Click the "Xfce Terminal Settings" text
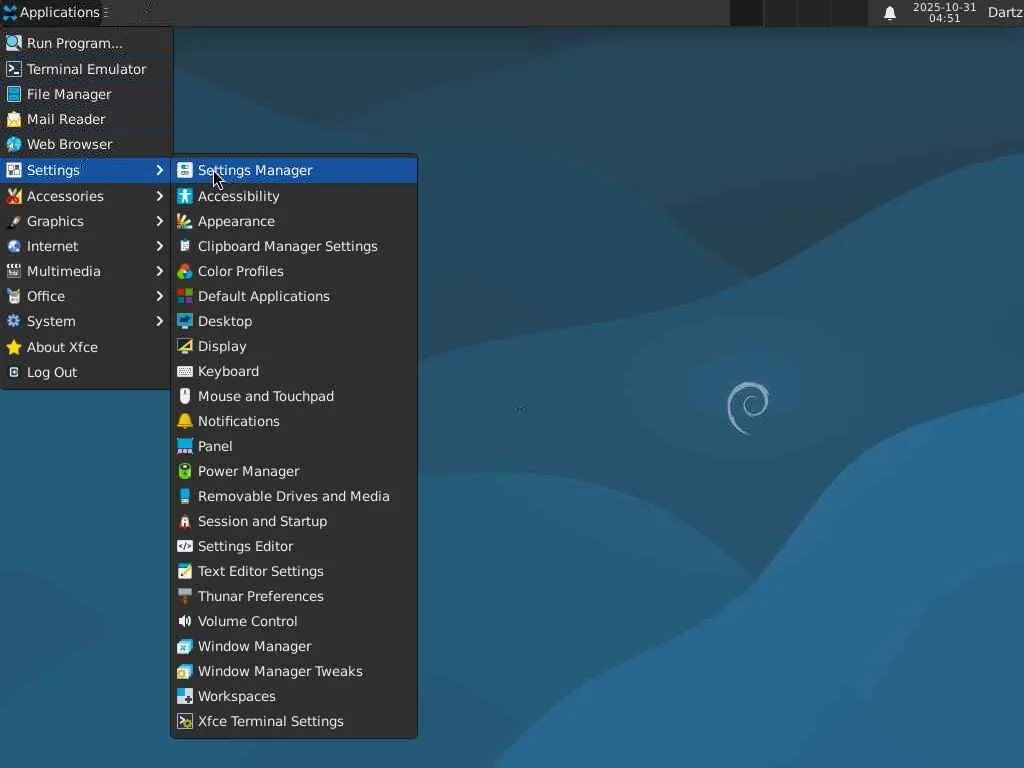1024x768 pixels. (x=270, y=722)
